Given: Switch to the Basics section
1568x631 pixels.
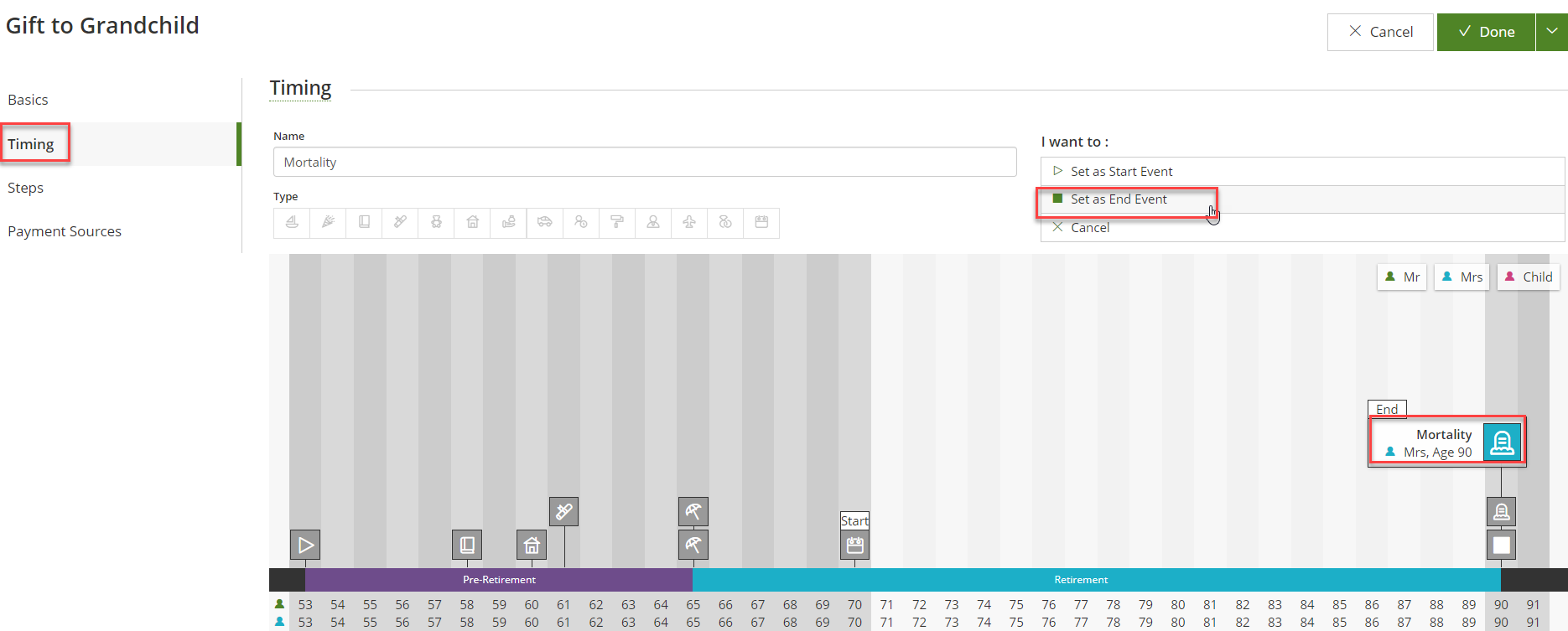Looking at the screenshot, I should pyautogui.click(x=28, y=100).
